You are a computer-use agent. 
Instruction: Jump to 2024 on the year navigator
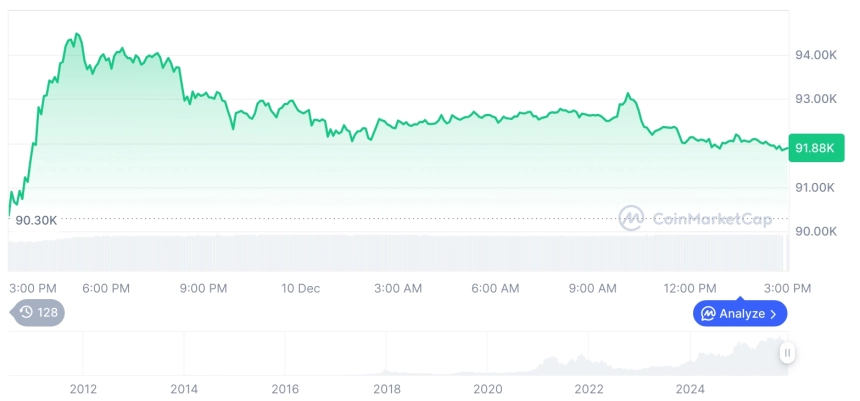coord(690,389)
